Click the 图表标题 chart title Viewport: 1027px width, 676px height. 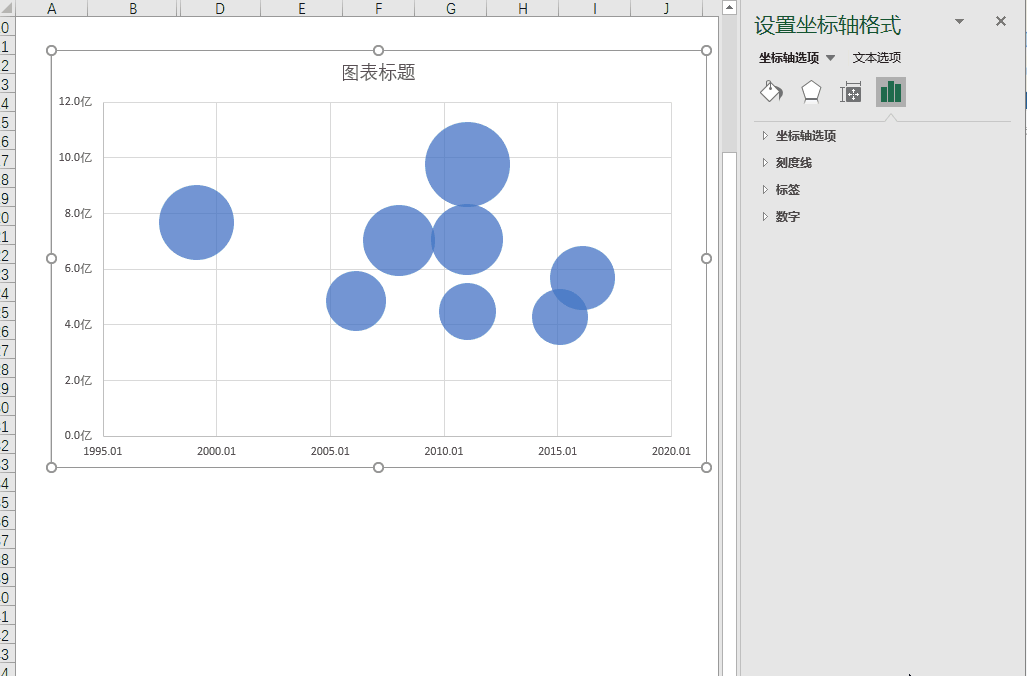379,72
